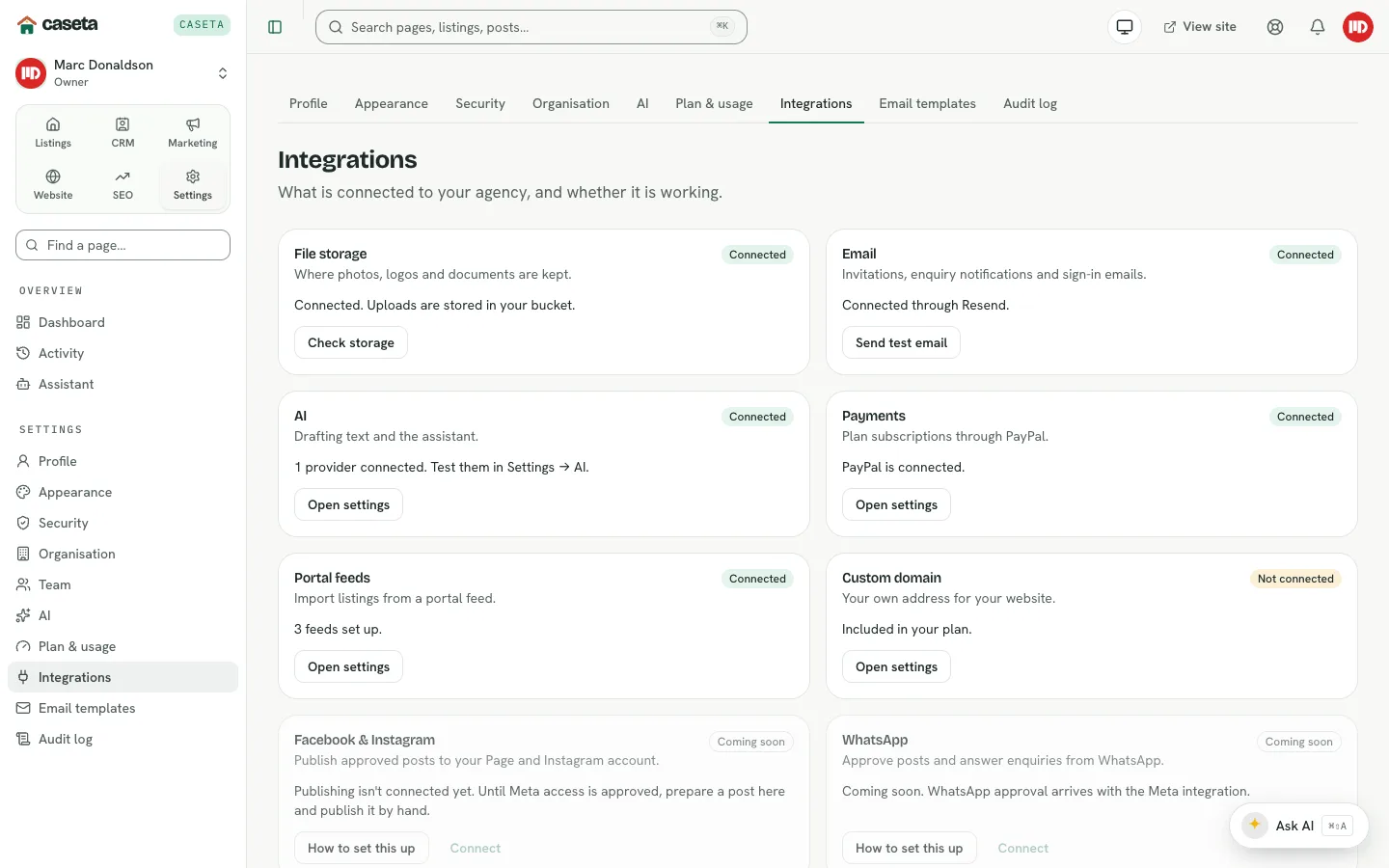Open Team in the sidebar

(x=123, y=584)
